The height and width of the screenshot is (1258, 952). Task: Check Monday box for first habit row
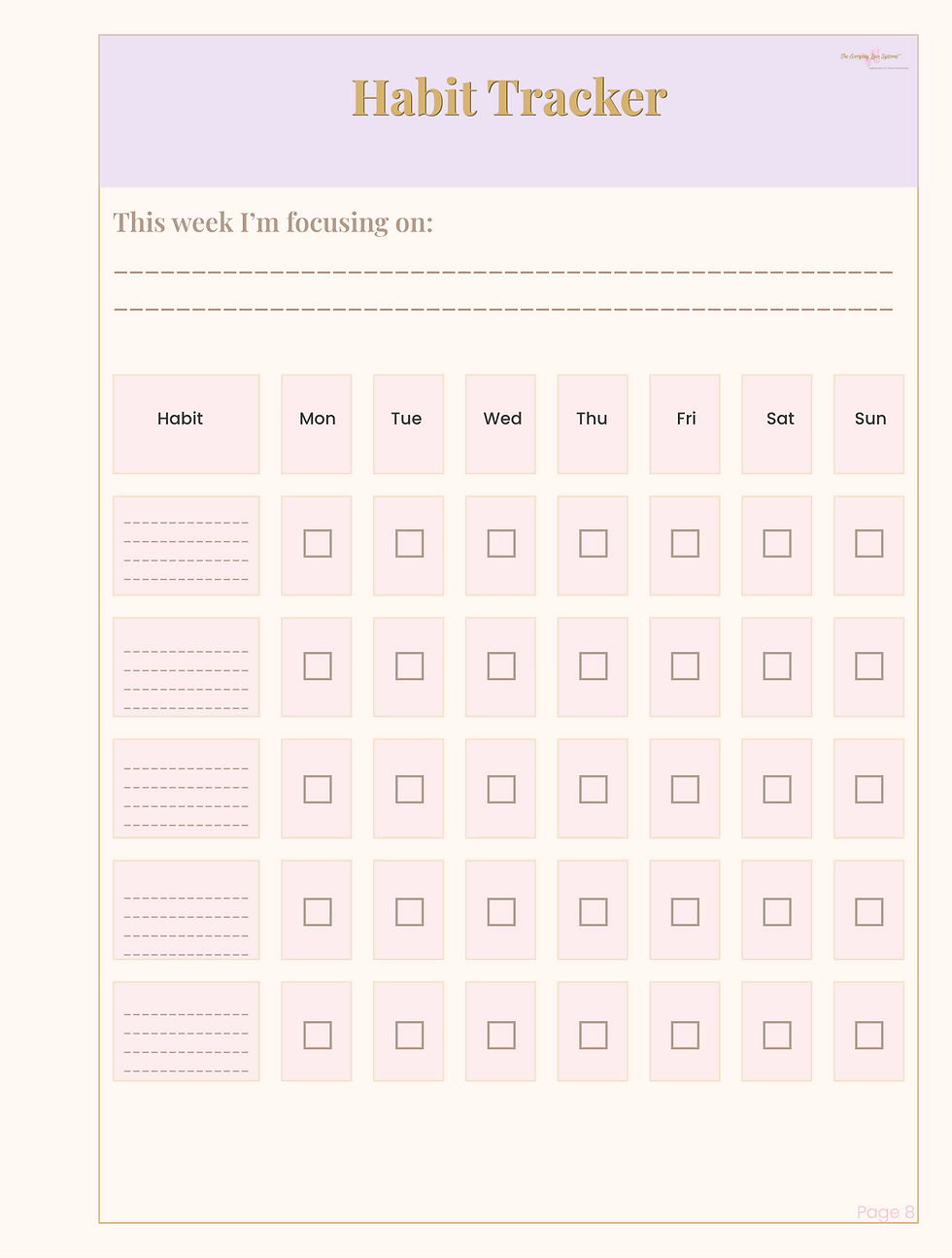(318, 543)
